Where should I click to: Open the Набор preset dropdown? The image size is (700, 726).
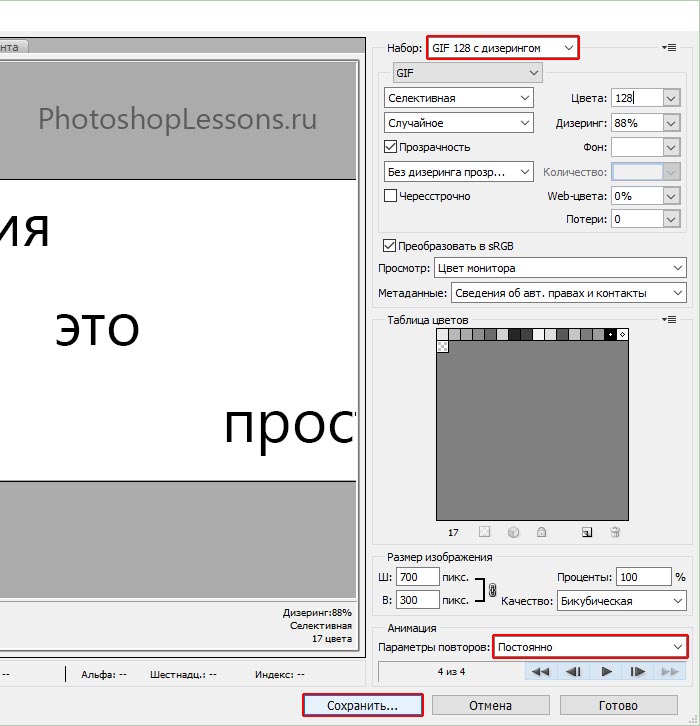[502, 48]
